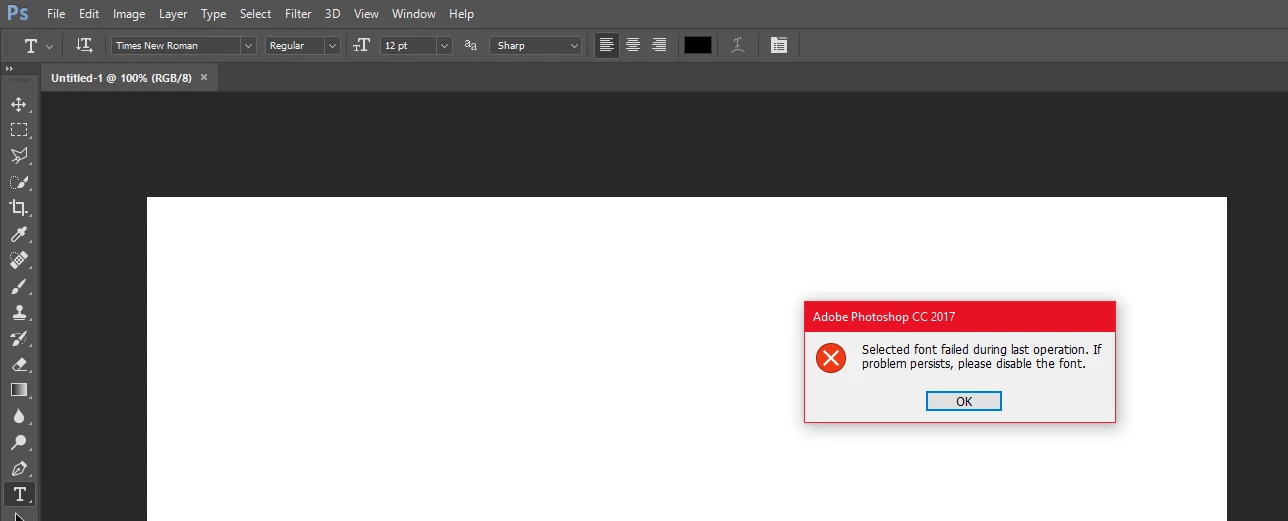Select the Eyedropper tool

(18, 234)
